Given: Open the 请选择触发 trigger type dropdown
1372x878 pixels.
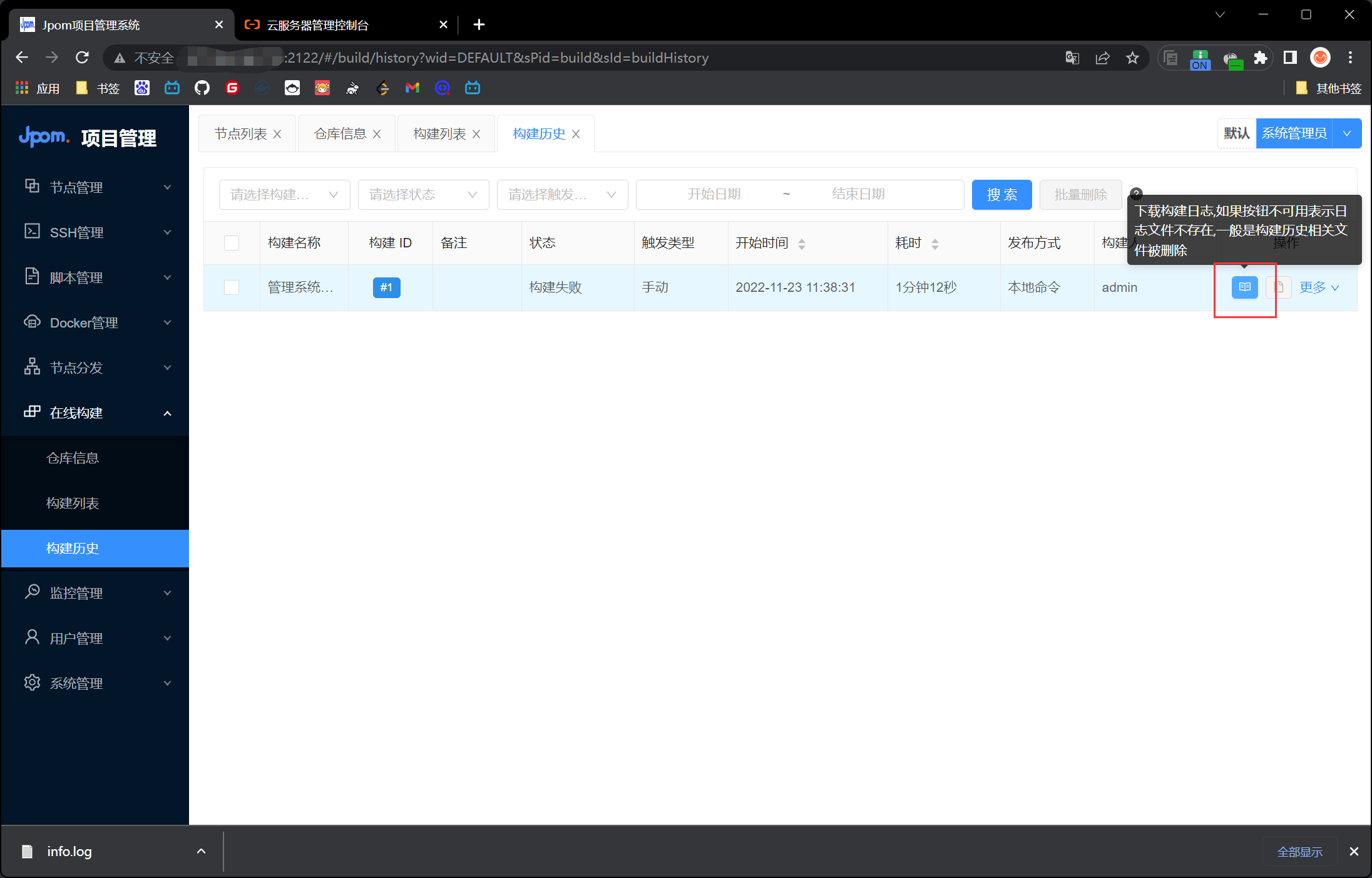Looking at the screenshot, I should click(562, 195).
